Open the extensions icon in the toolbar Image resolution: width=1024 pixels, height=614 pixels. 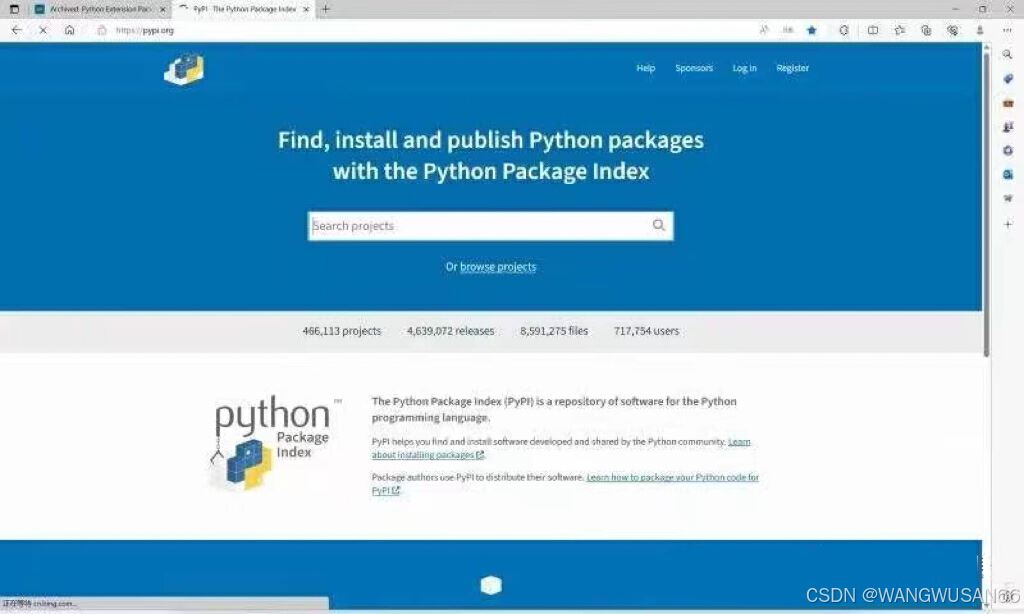point(844,30)
